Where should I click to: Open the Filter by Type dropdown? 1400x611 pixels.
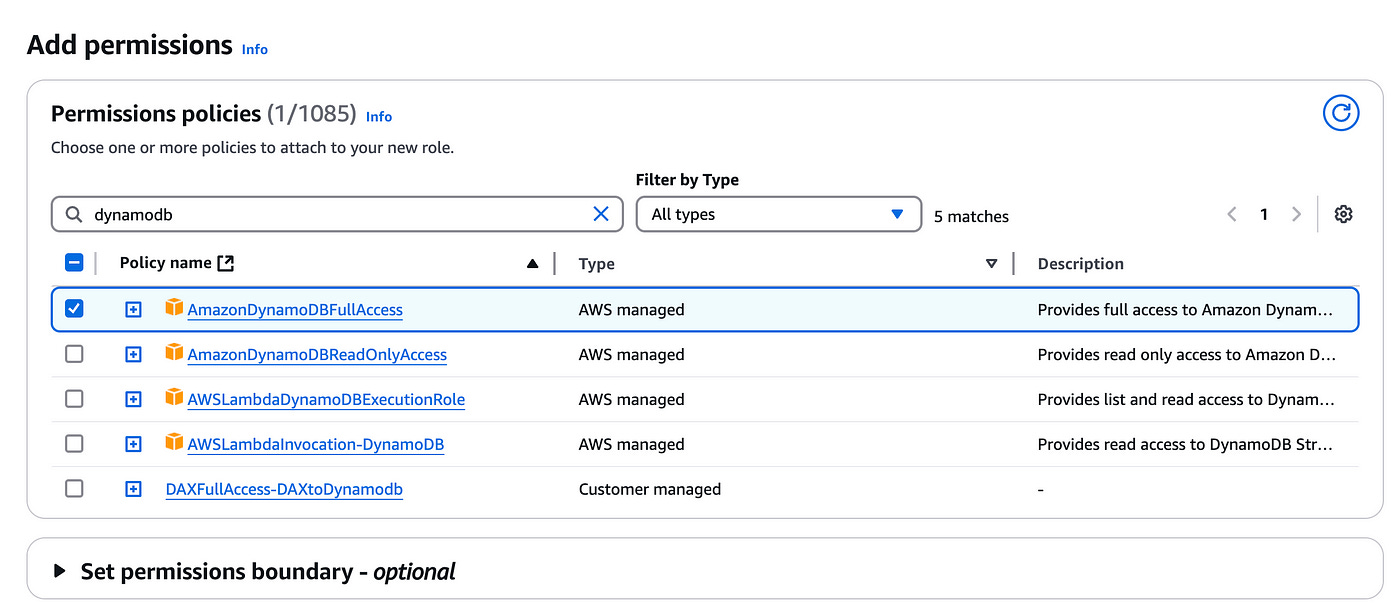pyautogui.click(x=778, y=214)
